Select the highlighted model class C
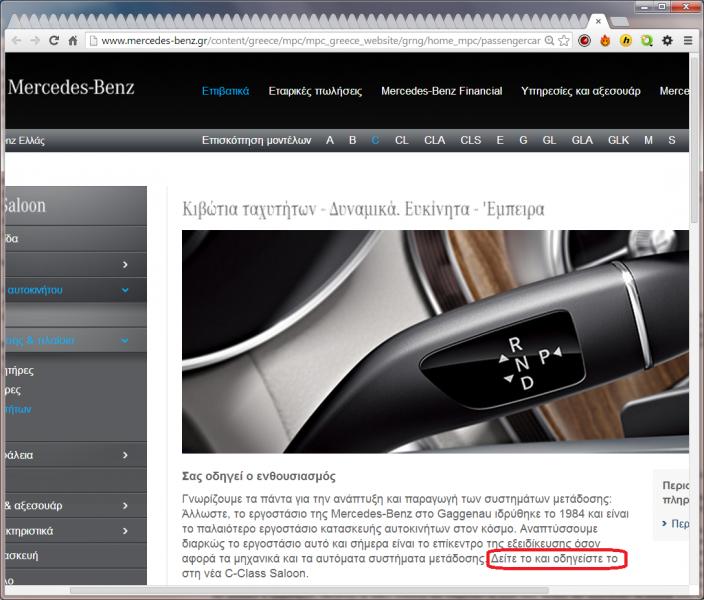This screenshot has width=704, height=600. point(375,140)
